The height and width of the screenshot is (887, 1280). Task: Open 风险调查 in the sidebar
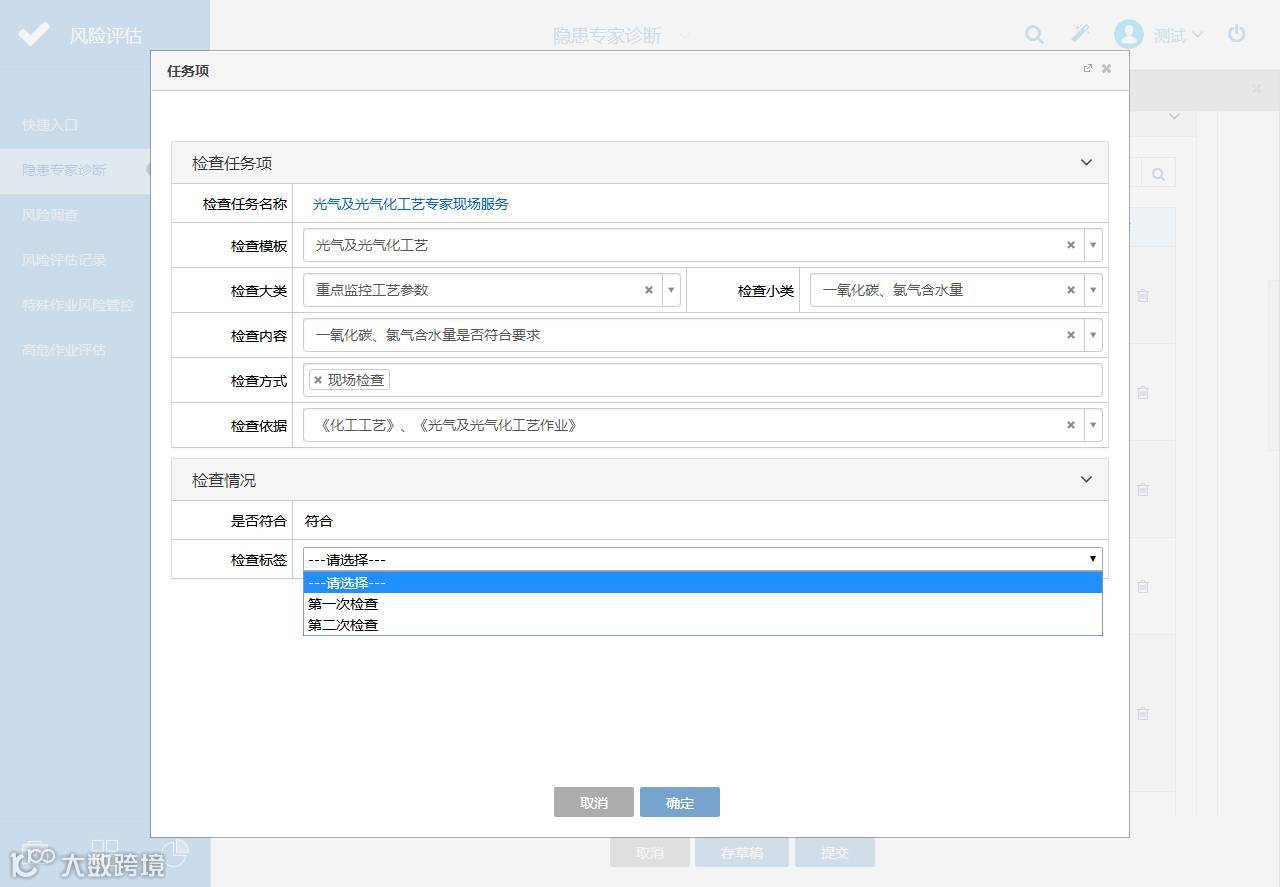(x=50, y=215)
